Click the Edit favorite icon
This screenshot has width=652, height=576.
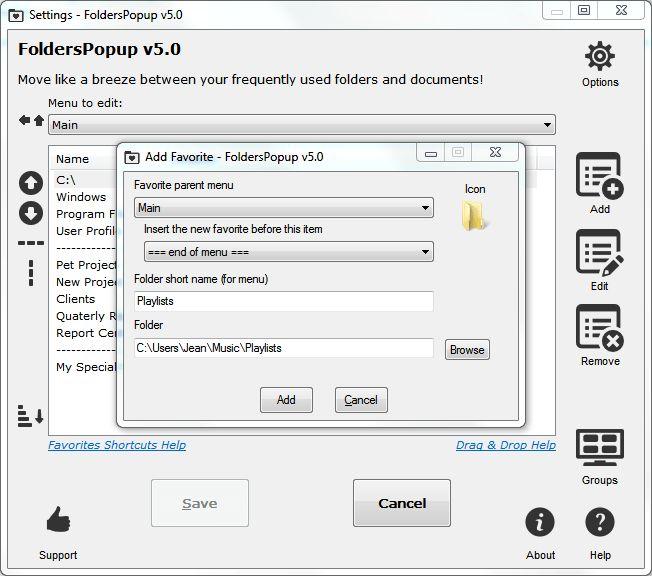pos(600,252)
